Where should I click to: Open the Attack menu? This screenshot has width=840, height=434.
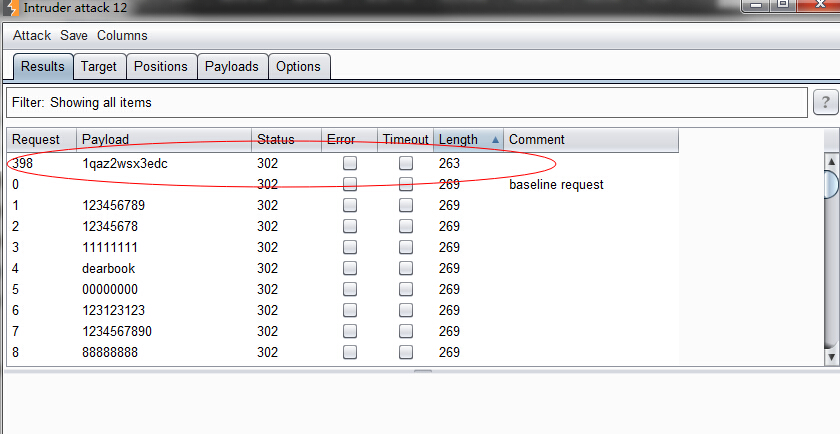32,35
